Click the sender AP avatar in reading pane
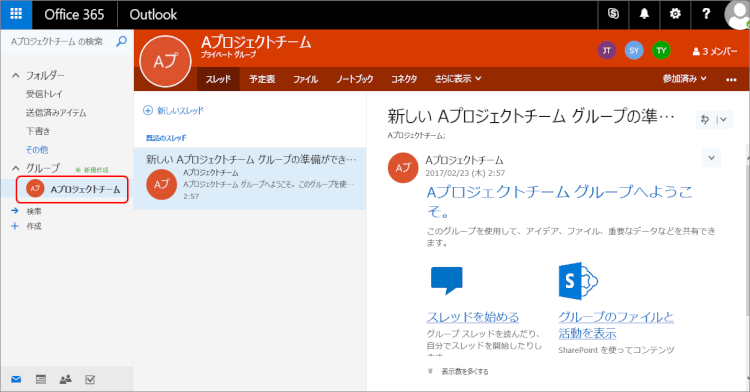750x392 pixels. click(403, 168)
